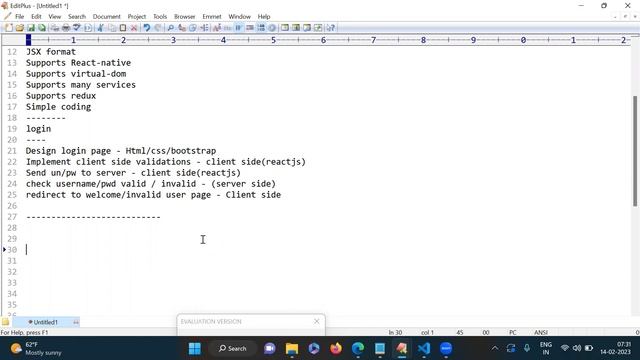Run spell check from the toolbar
Screen dimensions: 640x360
(x=76, y=28)
